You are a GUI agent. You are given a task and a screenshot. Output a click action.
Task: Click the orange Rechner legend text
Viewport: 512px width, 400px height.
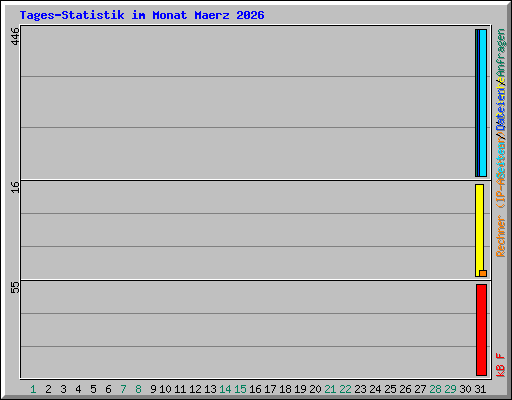click(501, 236)
